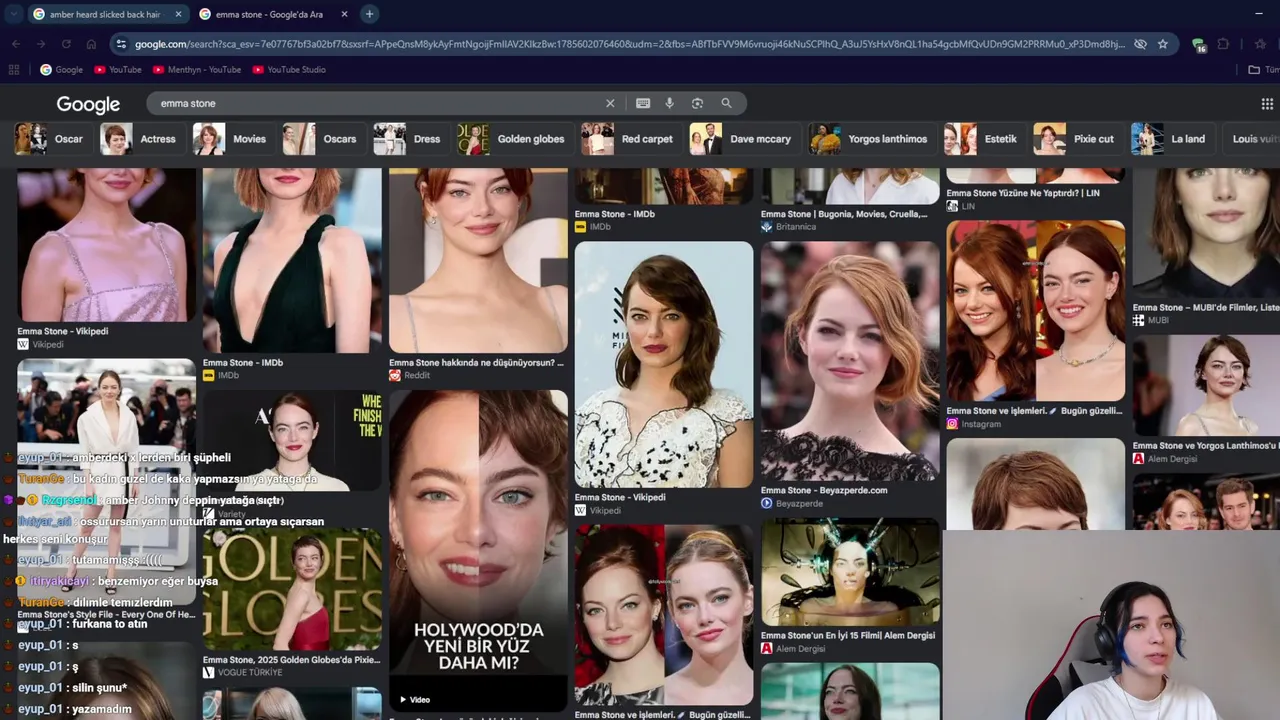This screenshot has width=1280, height=720.
Task: Reload the current page
Action: click(x=66, y=44)
